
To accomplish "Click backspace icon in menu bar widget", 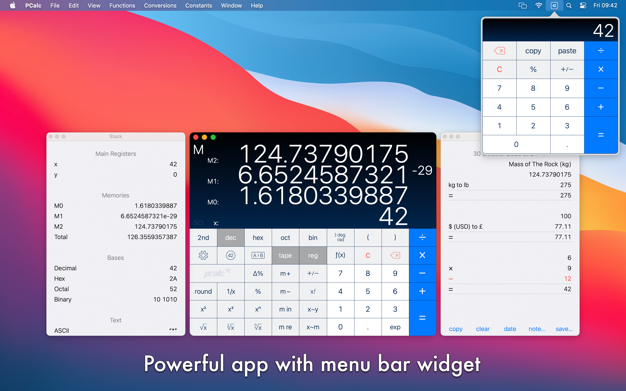I will pyautogui.click(x=499, y=51).
